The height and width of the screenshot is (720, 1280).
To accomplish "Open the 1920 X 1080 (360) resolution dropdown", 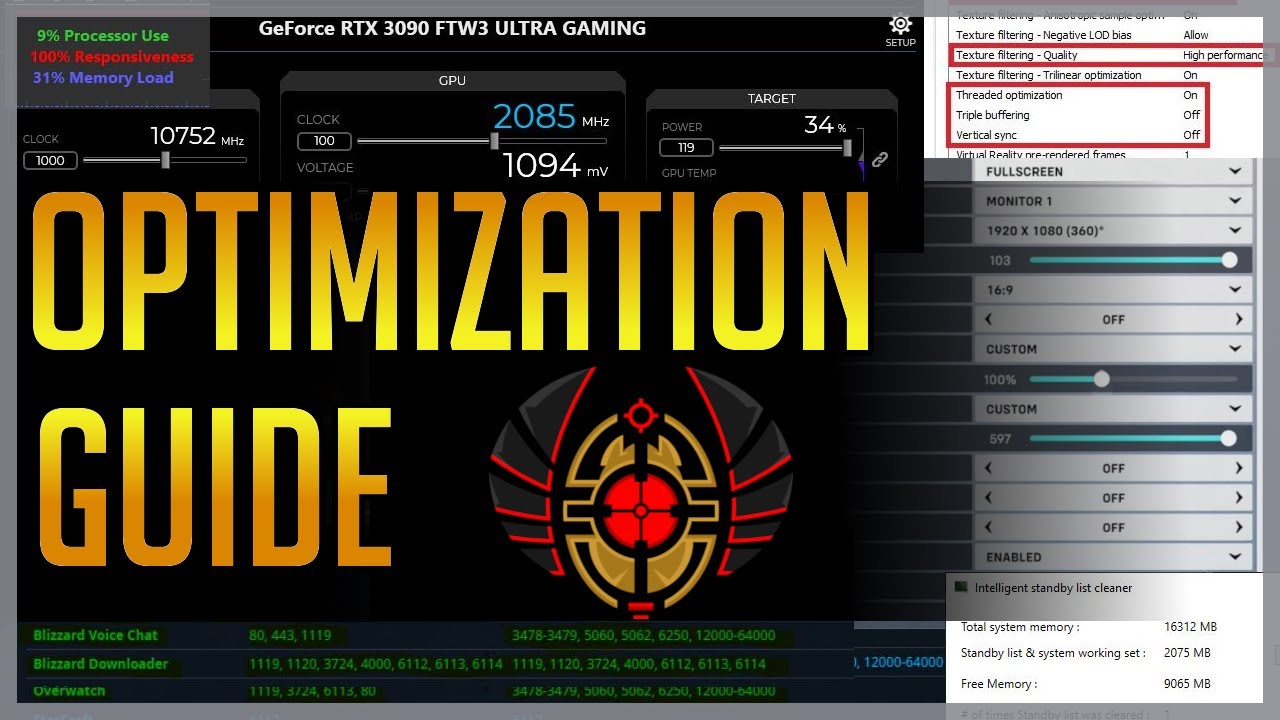I will tap(1112, 231).
